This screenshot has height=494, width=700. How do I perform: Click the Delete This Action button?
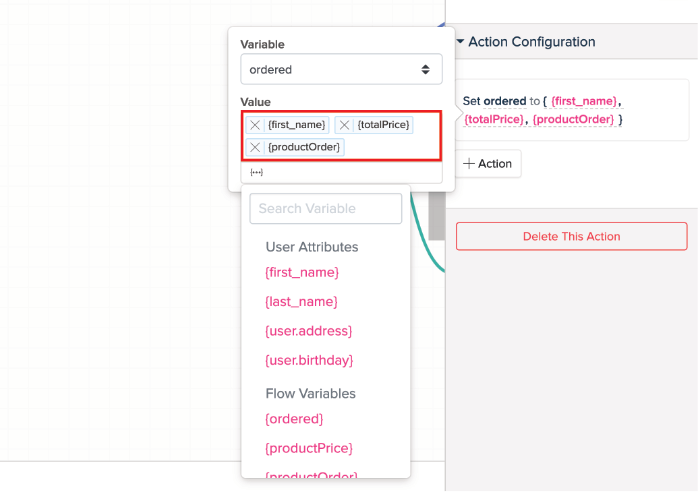pos(571,236)
